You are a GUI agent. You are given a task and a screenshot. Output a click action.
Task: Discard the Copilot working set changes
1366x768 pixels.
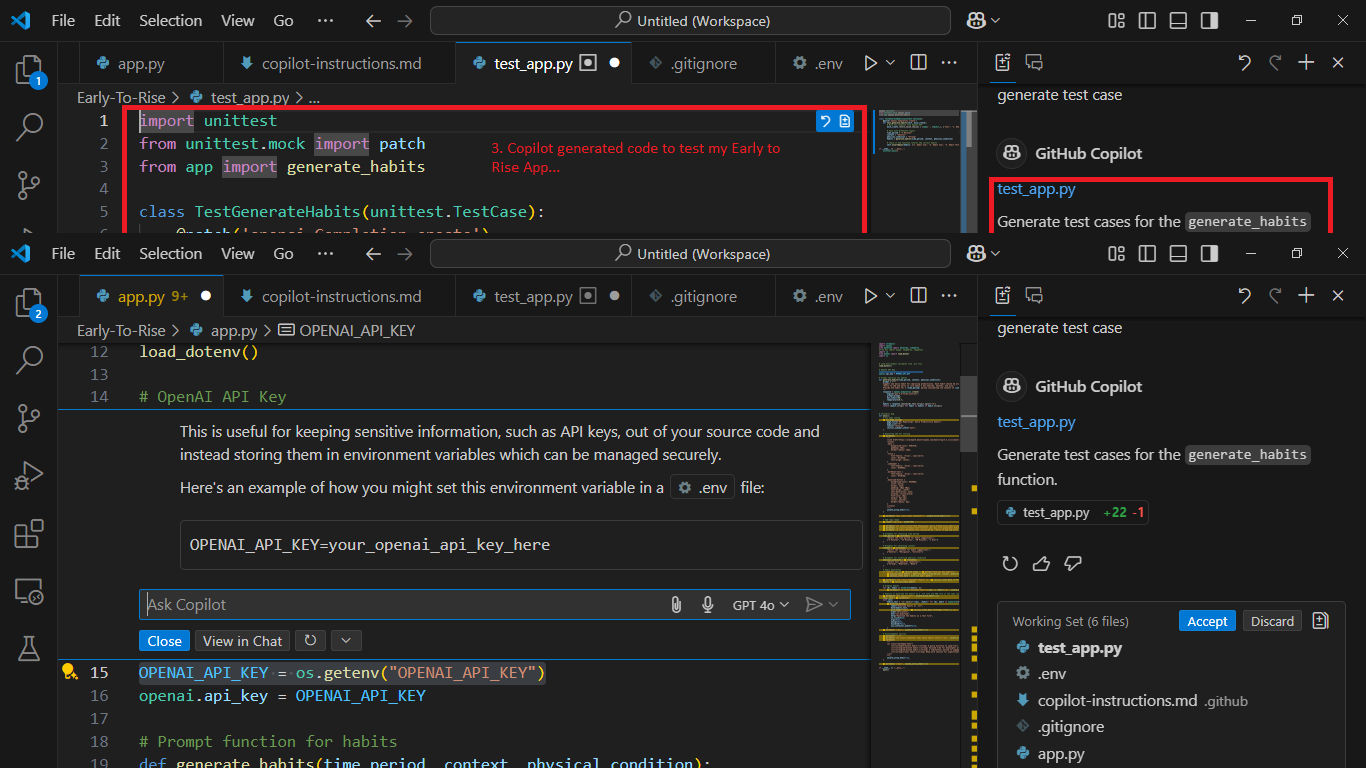(x=1272, y=621)
